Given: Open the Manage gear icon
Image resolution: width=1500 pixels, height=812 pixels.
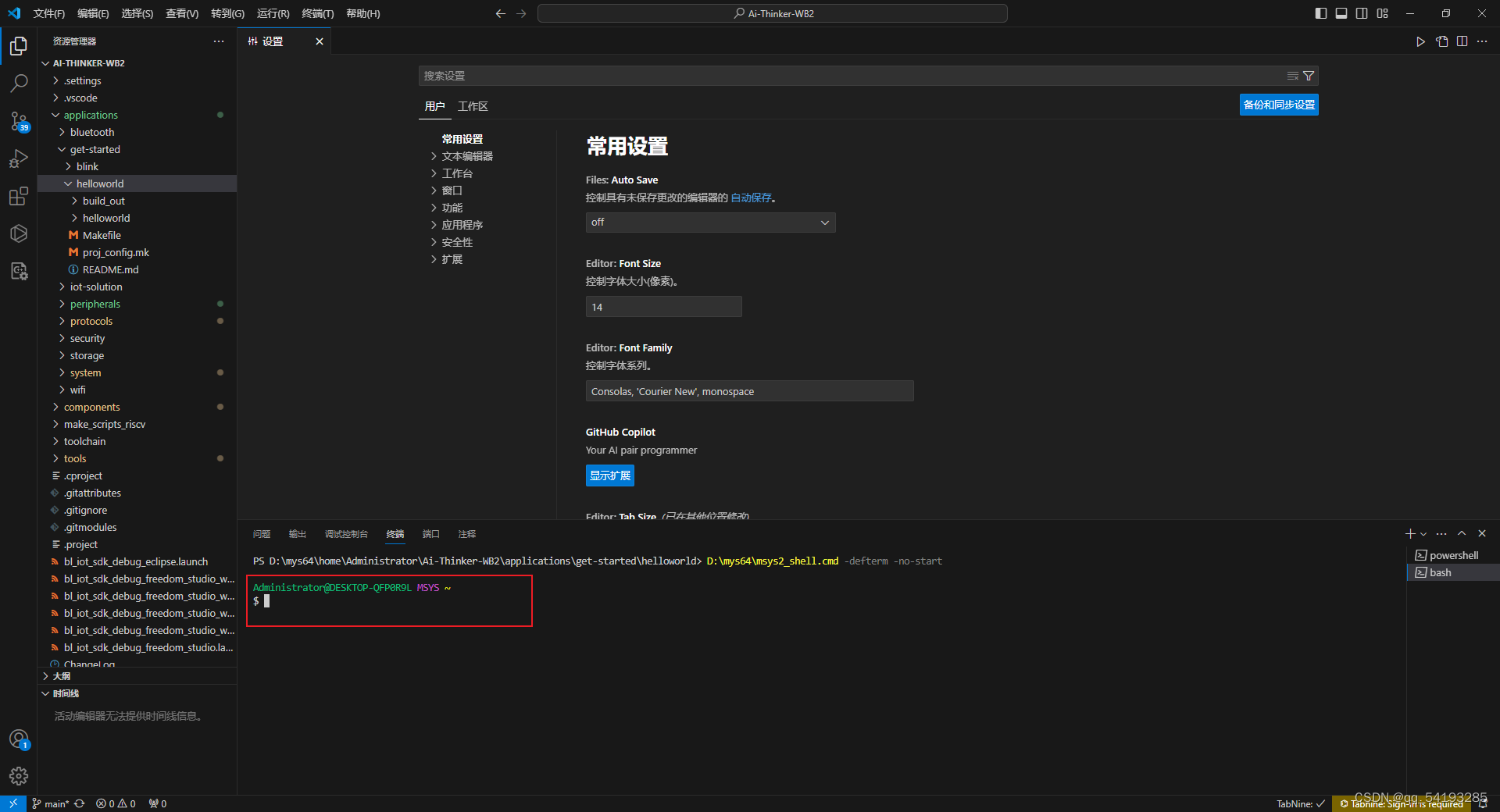Looking at the screenshot, I should coord(19,775).
